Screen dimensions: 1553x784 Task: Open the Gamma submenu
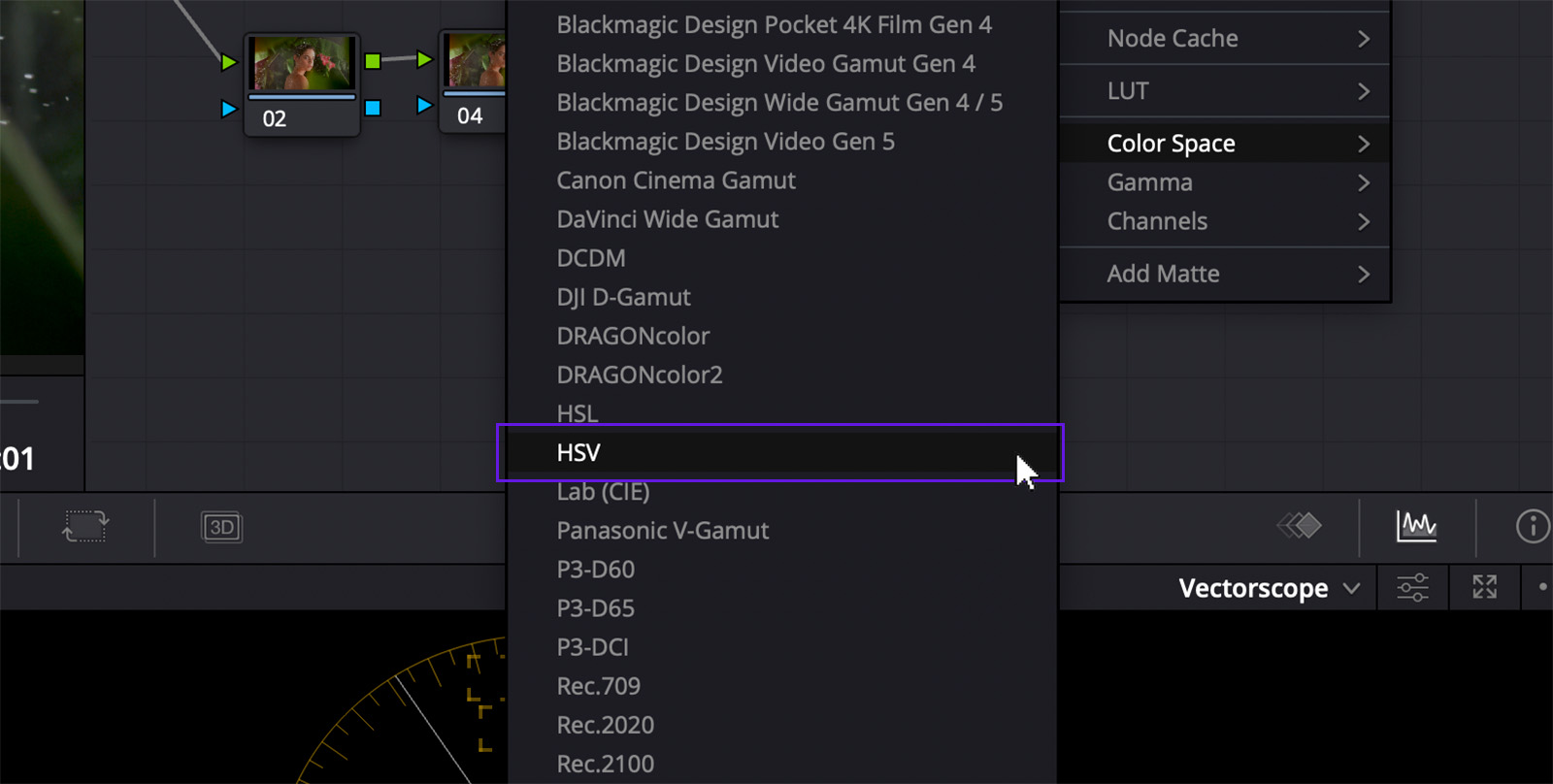[x=1225, y=182]
